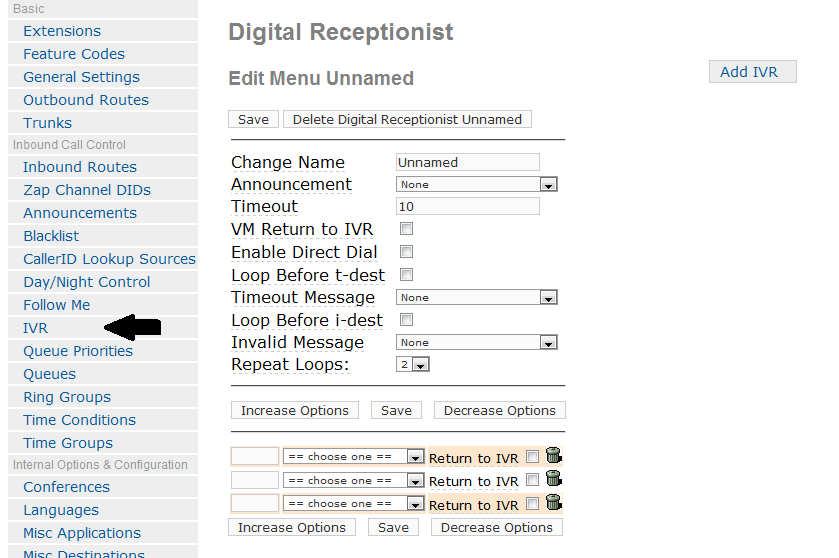The height and width of the screenshot is (558, 839).
Task: Open first option's choose one destination dropdown
Action: pyautogui.click(x=354, y=457)
